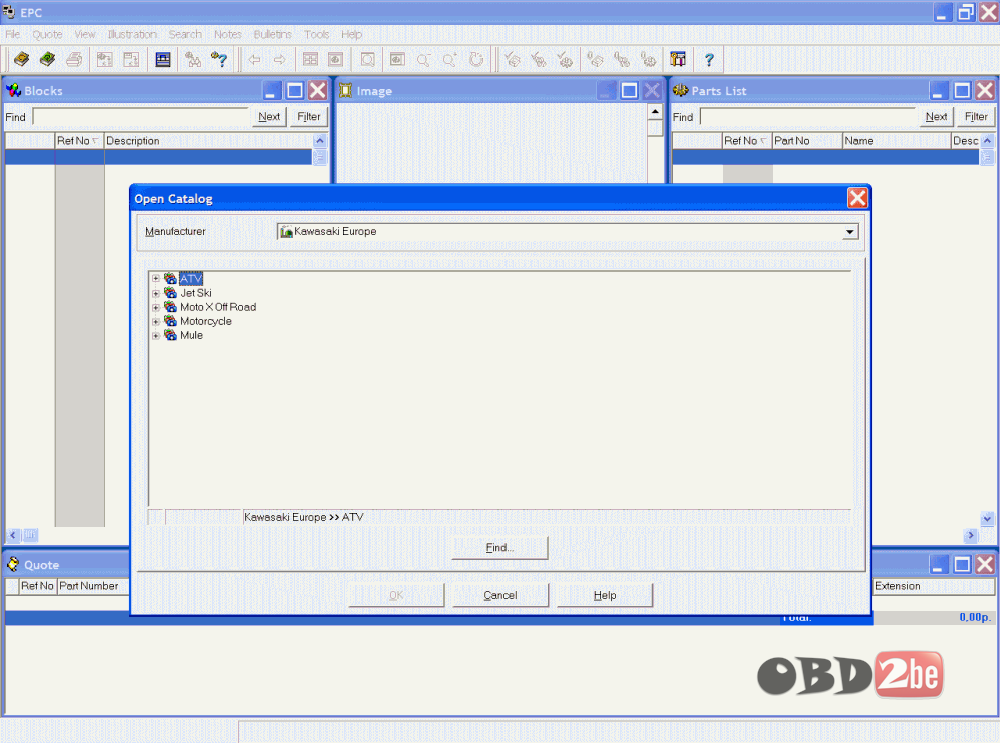Click the EPC application icon in title bar
This screenshot has height=743, width=1000.
pyautogui.click(x=8, y=12)
